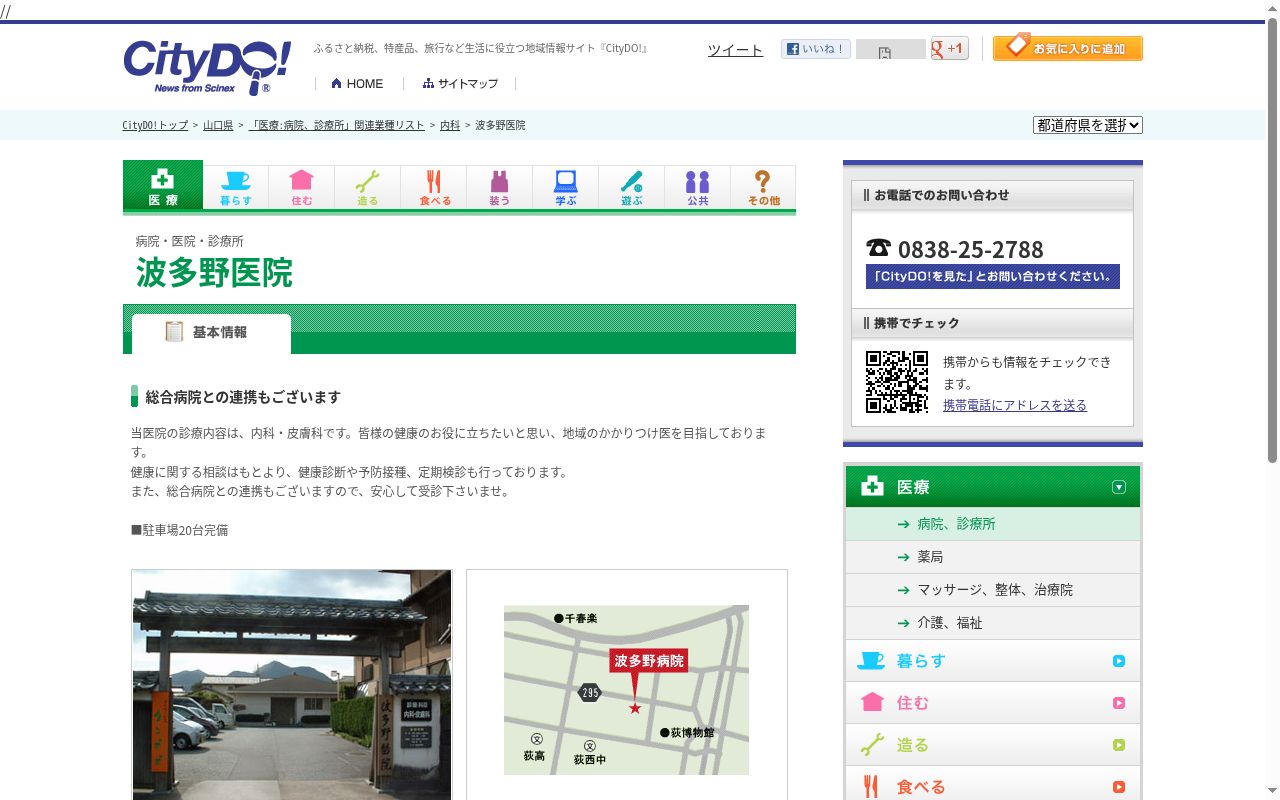This screenshot has height=800, width=1280.
Task: Click the CityDO! logo
Action: 207,67
